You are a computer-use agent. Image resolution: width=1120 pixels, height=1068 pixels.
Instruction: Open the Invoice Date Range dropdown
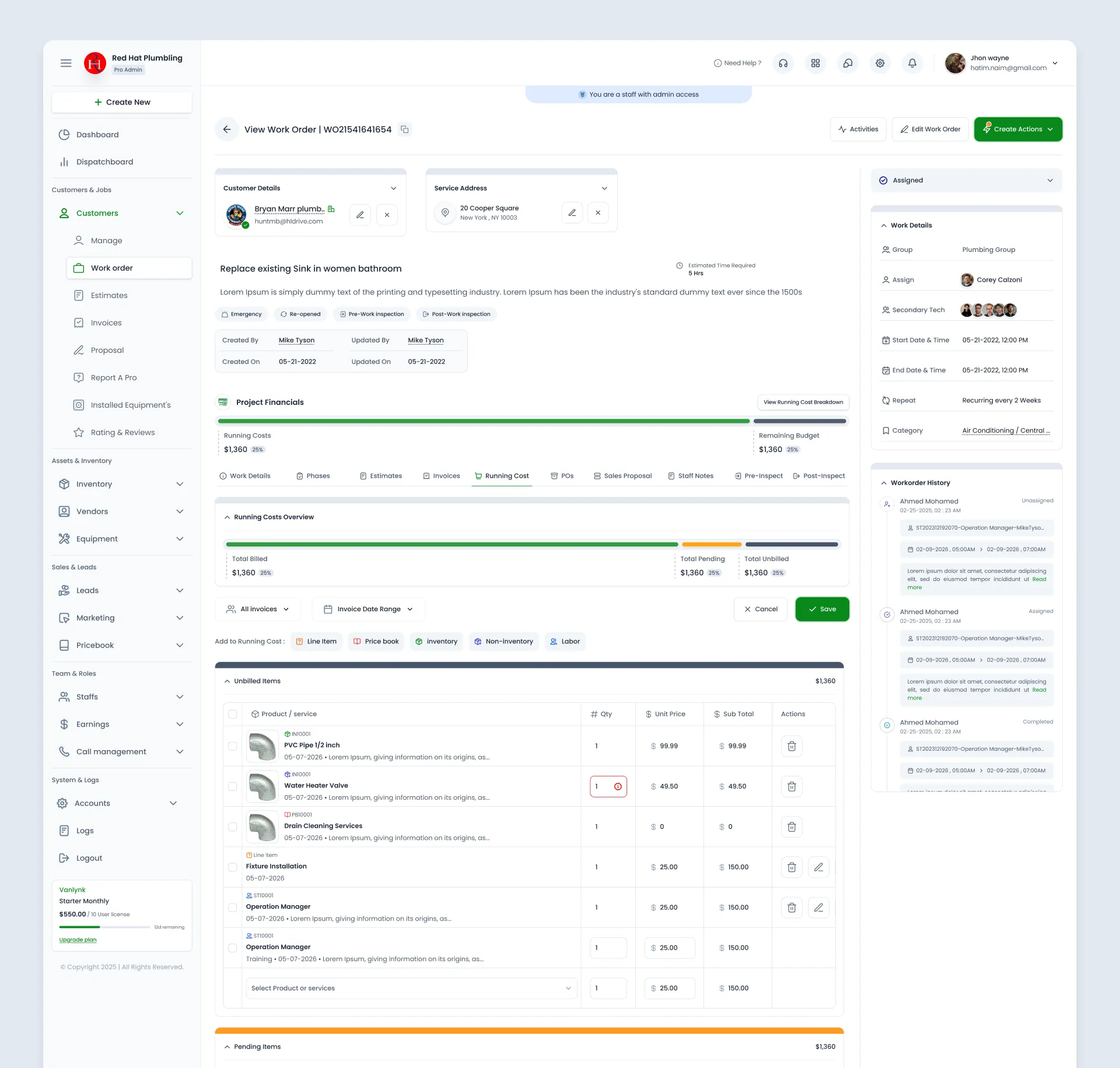[368, 610]
